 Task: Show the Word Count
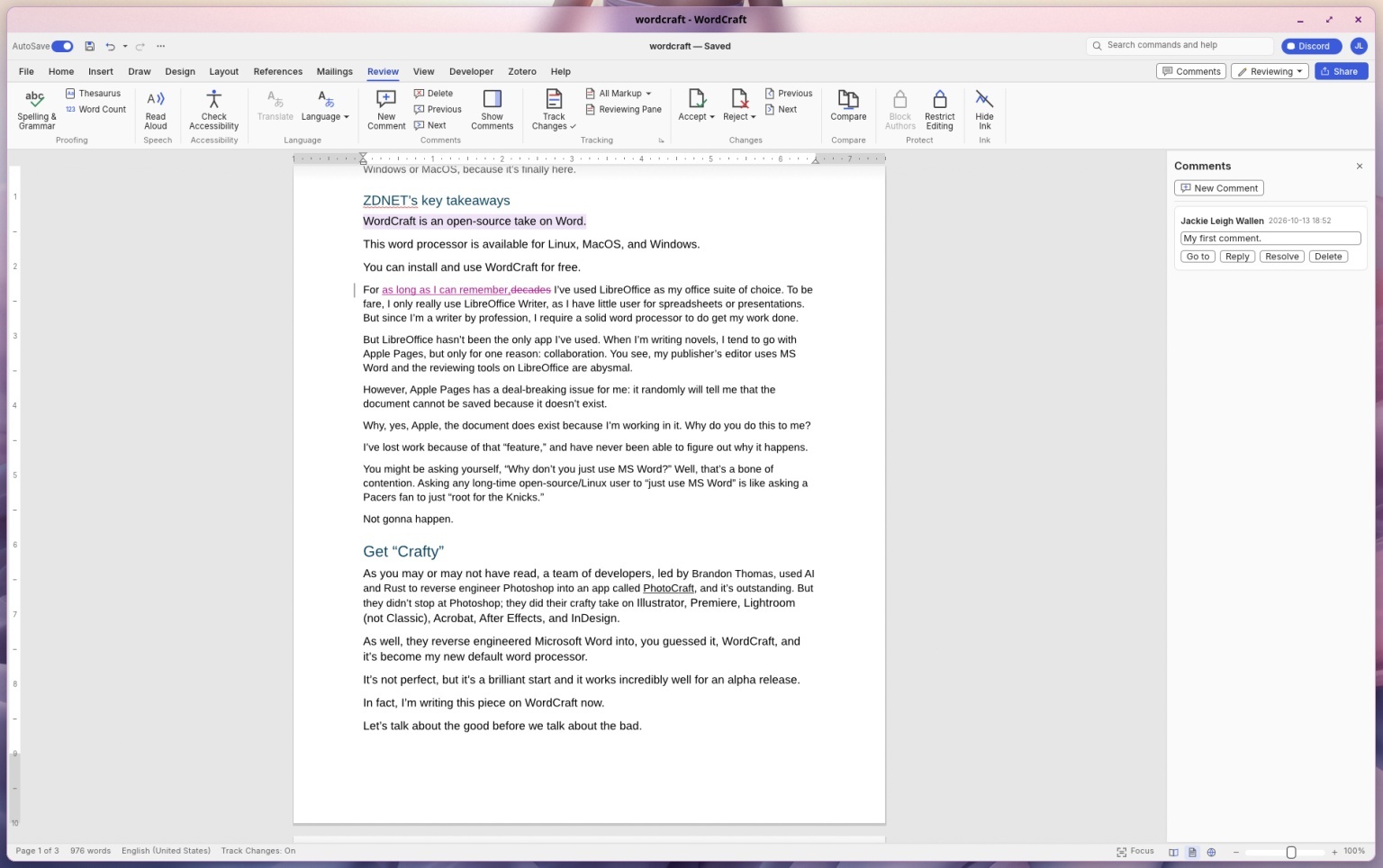coord(95,110)
